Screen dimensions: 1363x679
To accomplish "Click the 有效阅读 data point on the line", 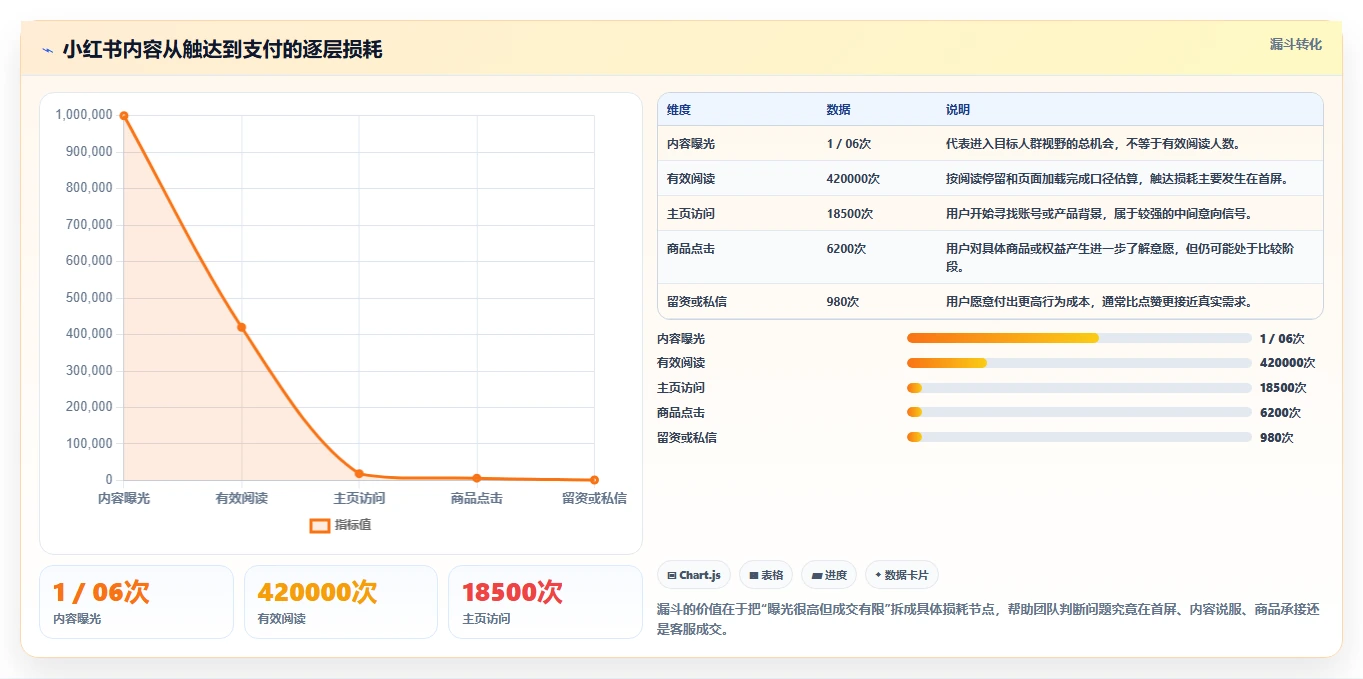I will 241,327.
